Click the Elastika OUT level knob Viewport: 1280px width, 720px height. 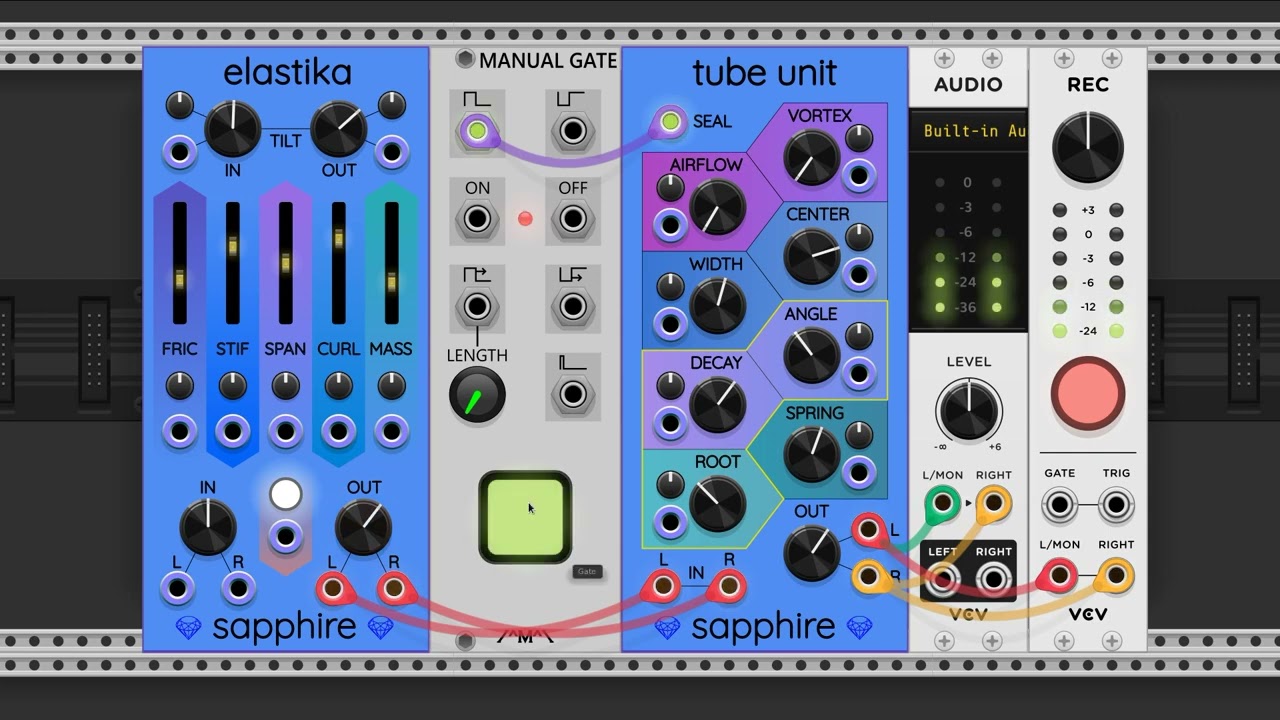pos(363,527)
